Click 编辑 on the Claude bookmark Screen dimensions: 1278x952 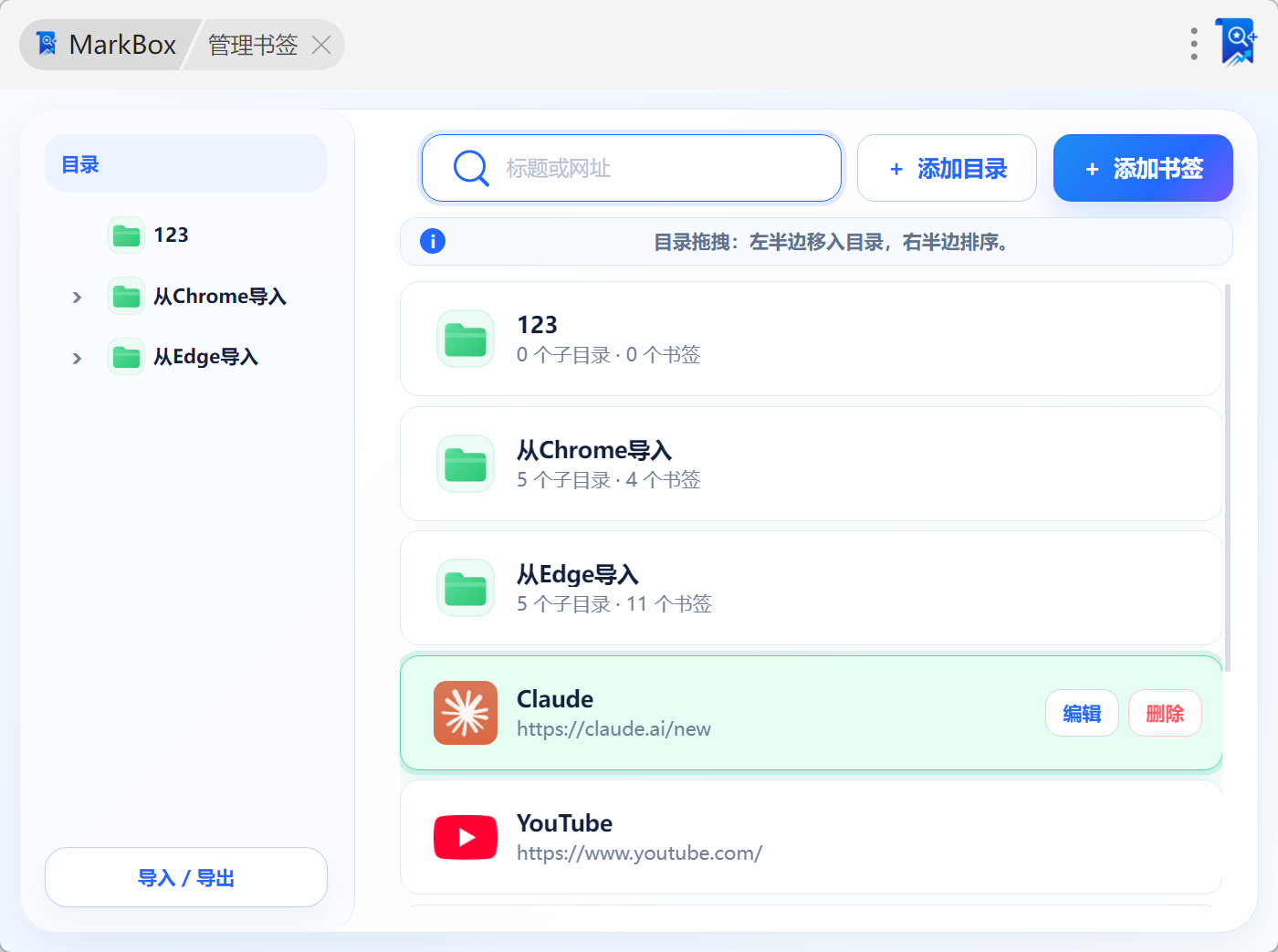coord(1082,713)
